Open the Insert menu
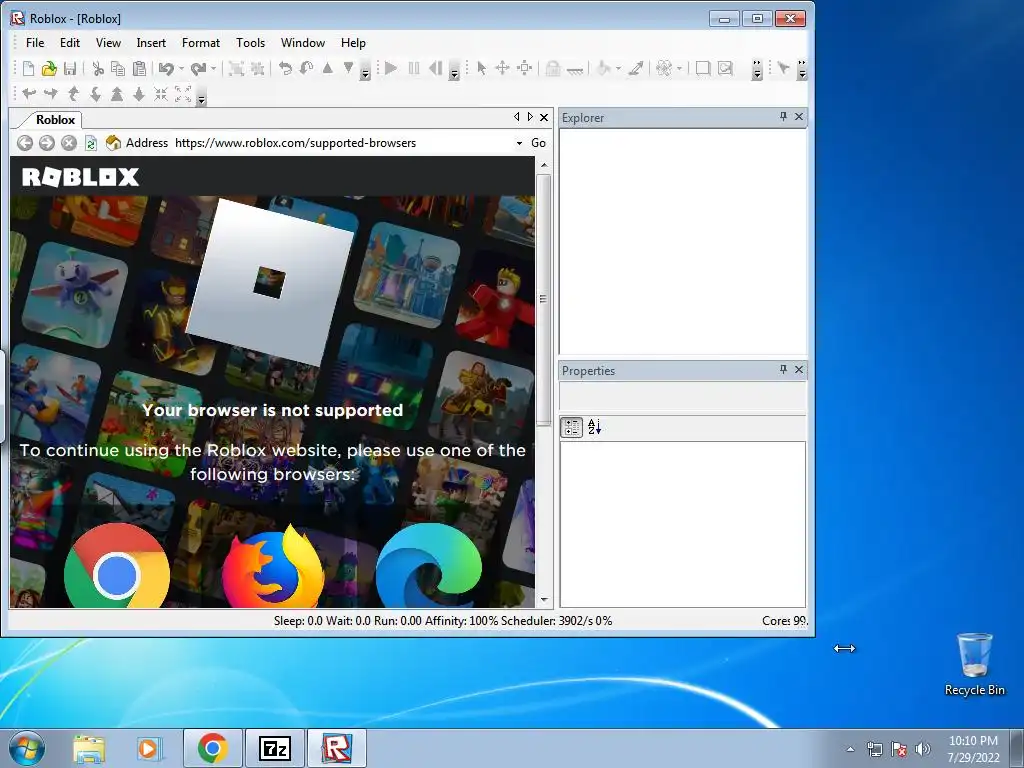Viewport: 1024px width, 768px height. coord(151,43)
